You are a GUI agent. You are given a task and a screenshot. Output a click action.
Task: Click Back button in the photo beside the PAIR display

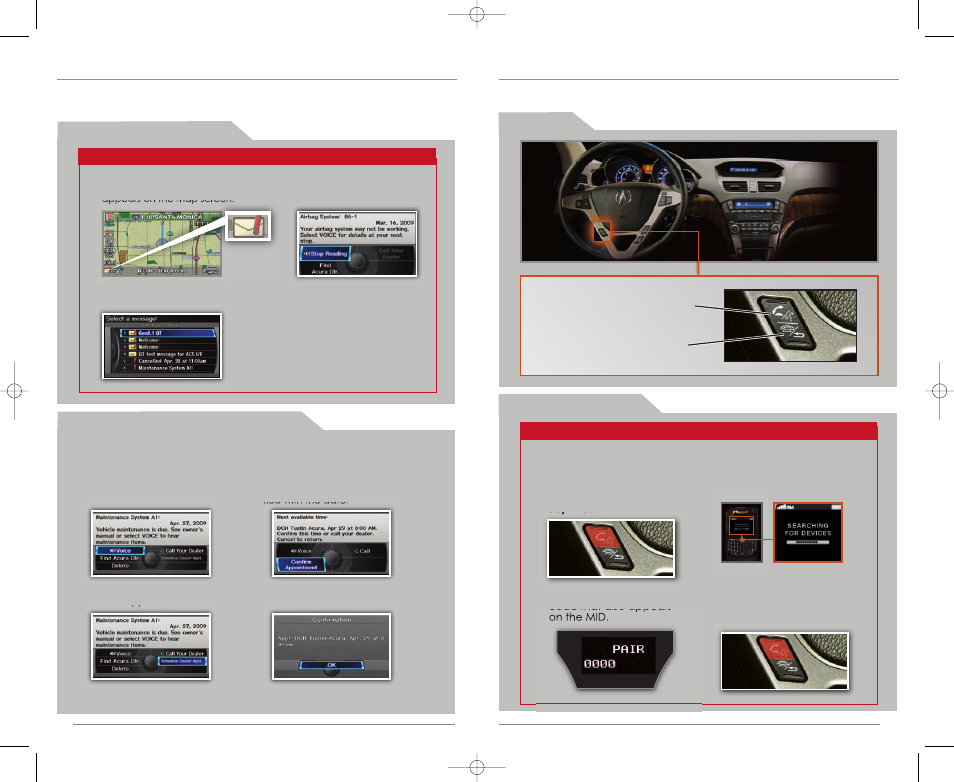[787, 668]
